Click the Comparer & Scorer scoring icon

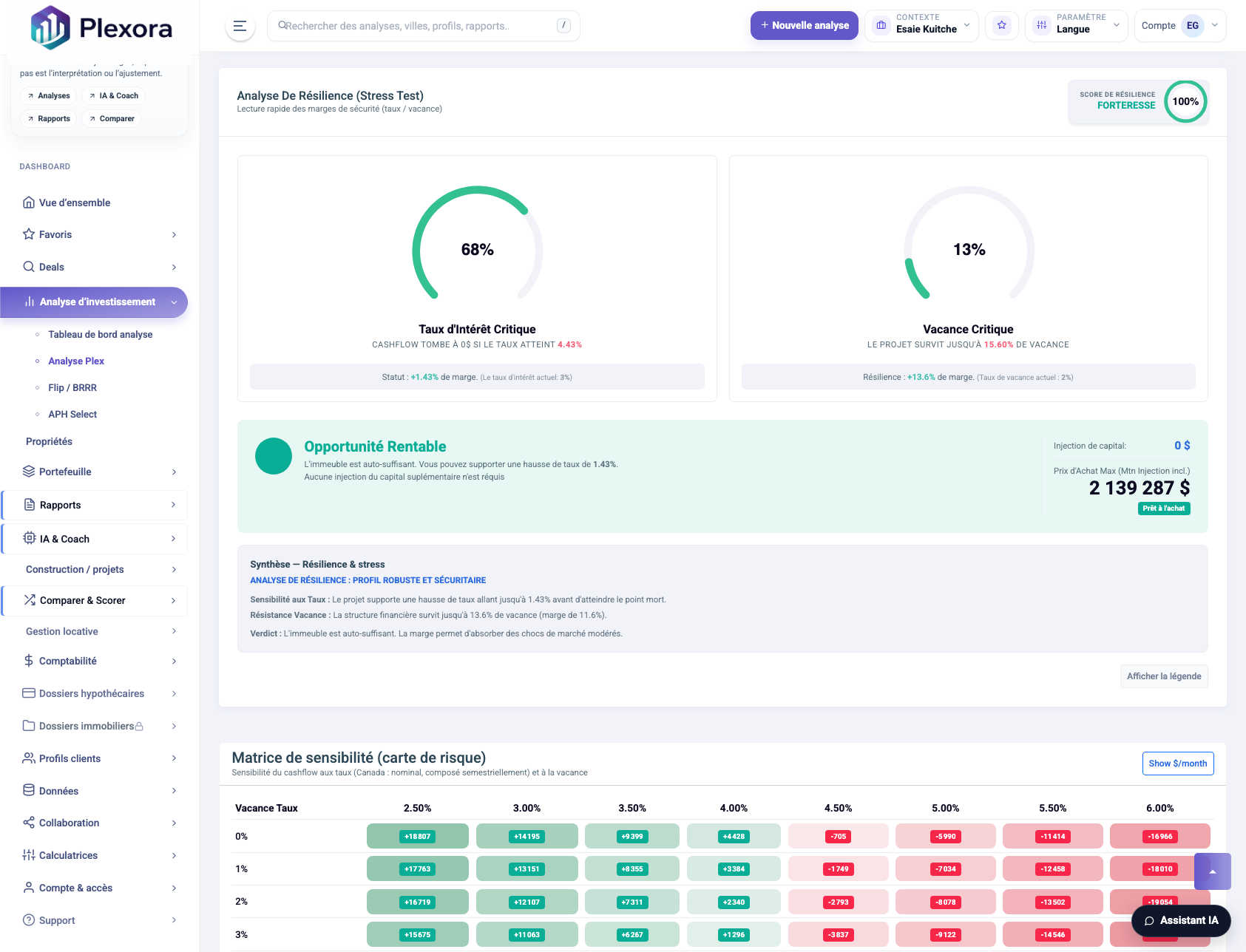tap(28, 600)
